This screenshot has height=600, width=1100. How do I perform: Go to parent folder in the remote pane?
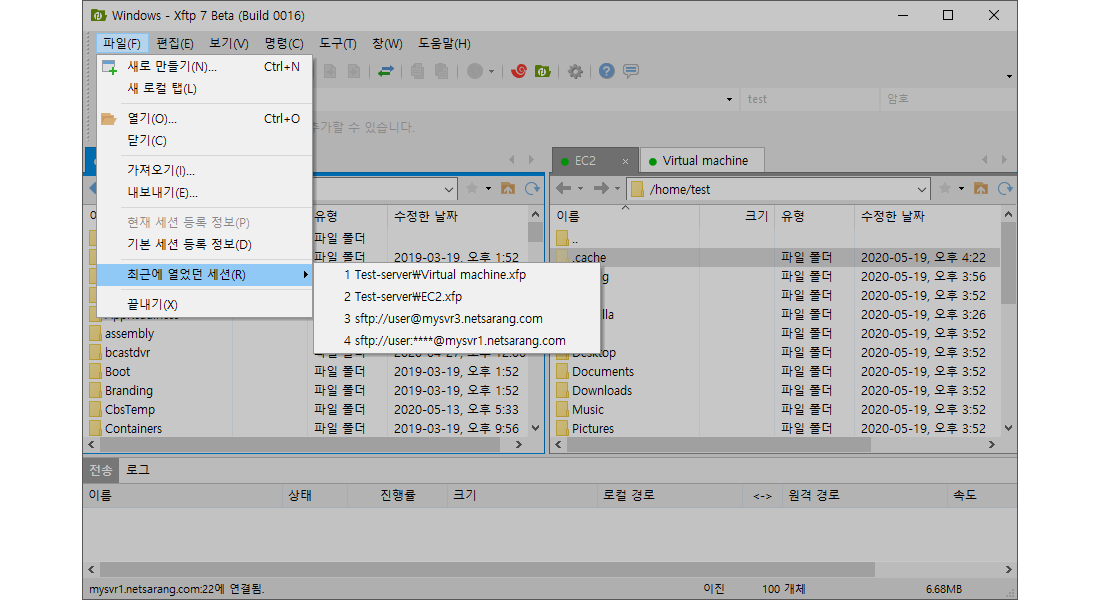click(x=981, y=188)
